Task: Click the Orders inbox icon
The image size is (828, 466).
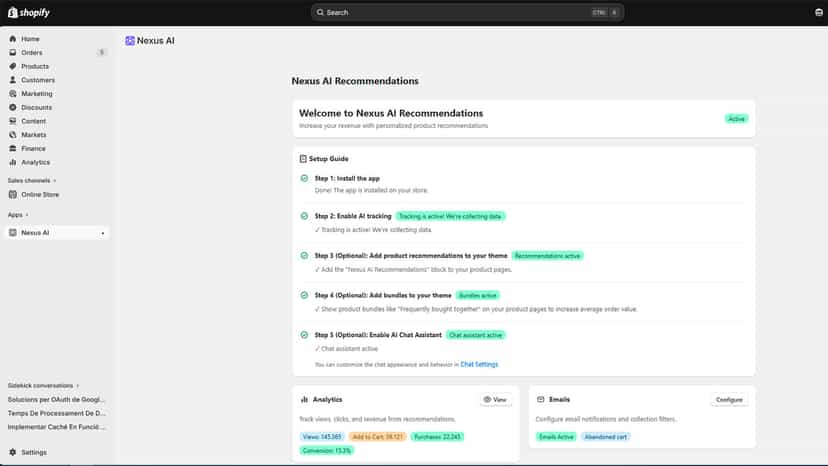Action: pyautogui.click(x=13, y=52)
